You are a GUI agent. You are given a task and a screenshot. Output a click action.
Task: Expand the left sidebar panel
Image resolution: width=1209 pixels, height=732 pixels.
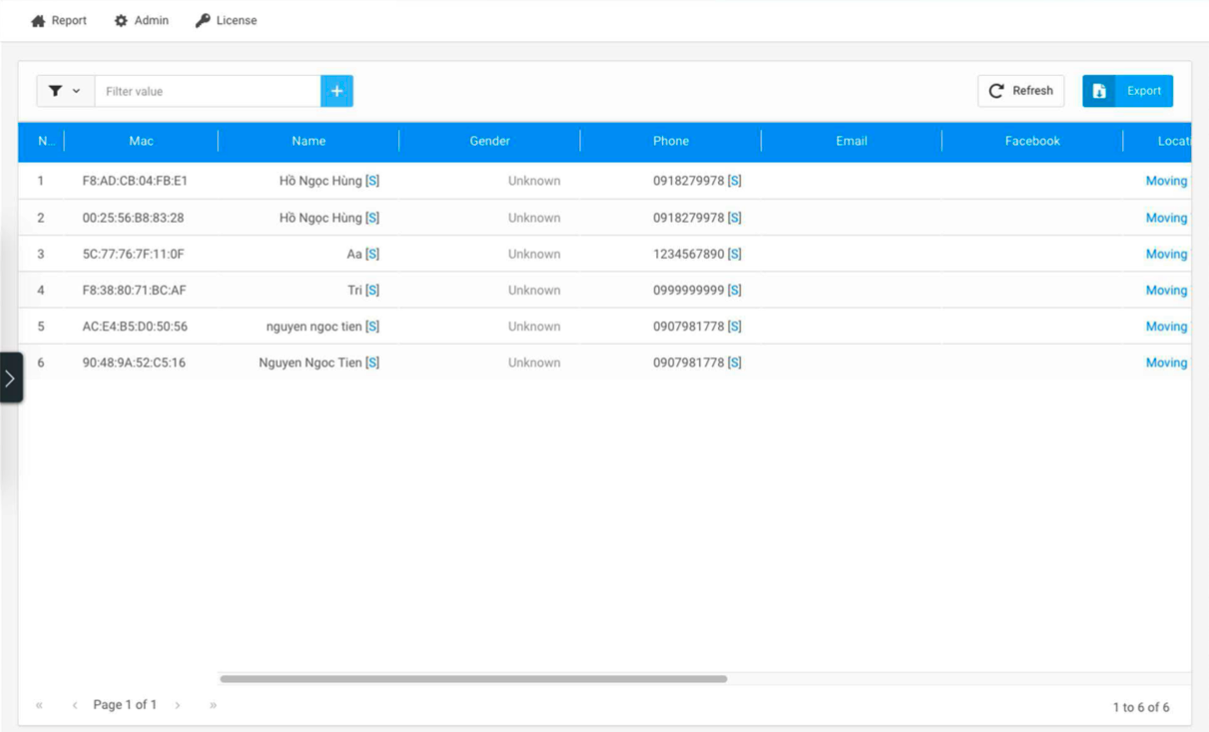point(10,378)
